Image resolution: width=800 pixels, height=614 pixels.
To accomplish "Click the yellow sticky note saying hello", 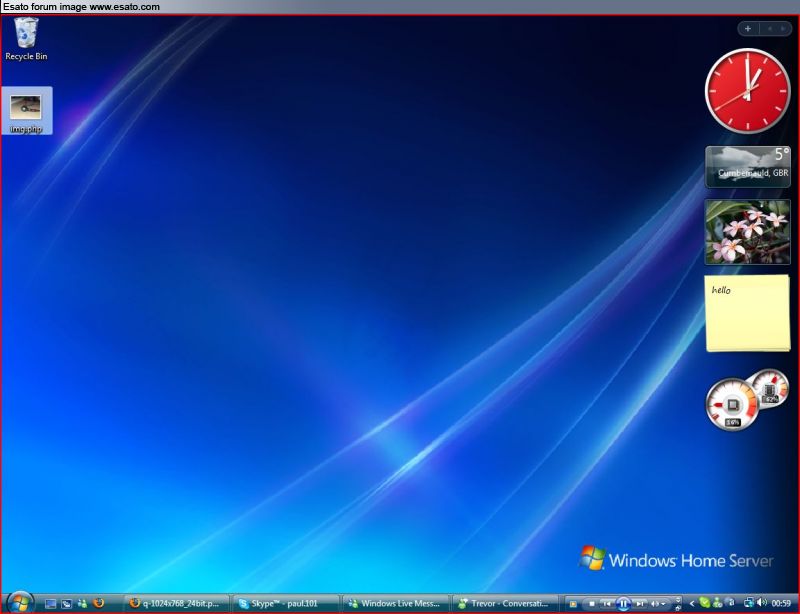I will pos(747,313).
